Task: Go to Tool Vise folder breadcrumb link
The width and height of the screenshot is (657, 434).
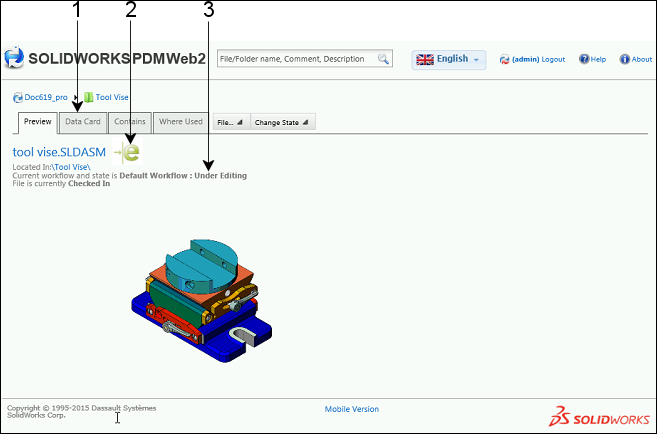Action: pos(112,97)
